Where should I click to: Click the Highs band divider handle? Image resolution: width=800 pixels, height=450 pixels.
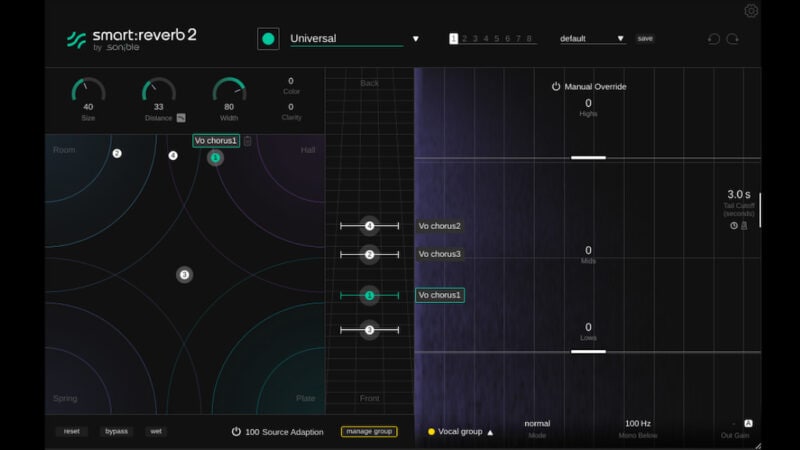pos(588,158)
